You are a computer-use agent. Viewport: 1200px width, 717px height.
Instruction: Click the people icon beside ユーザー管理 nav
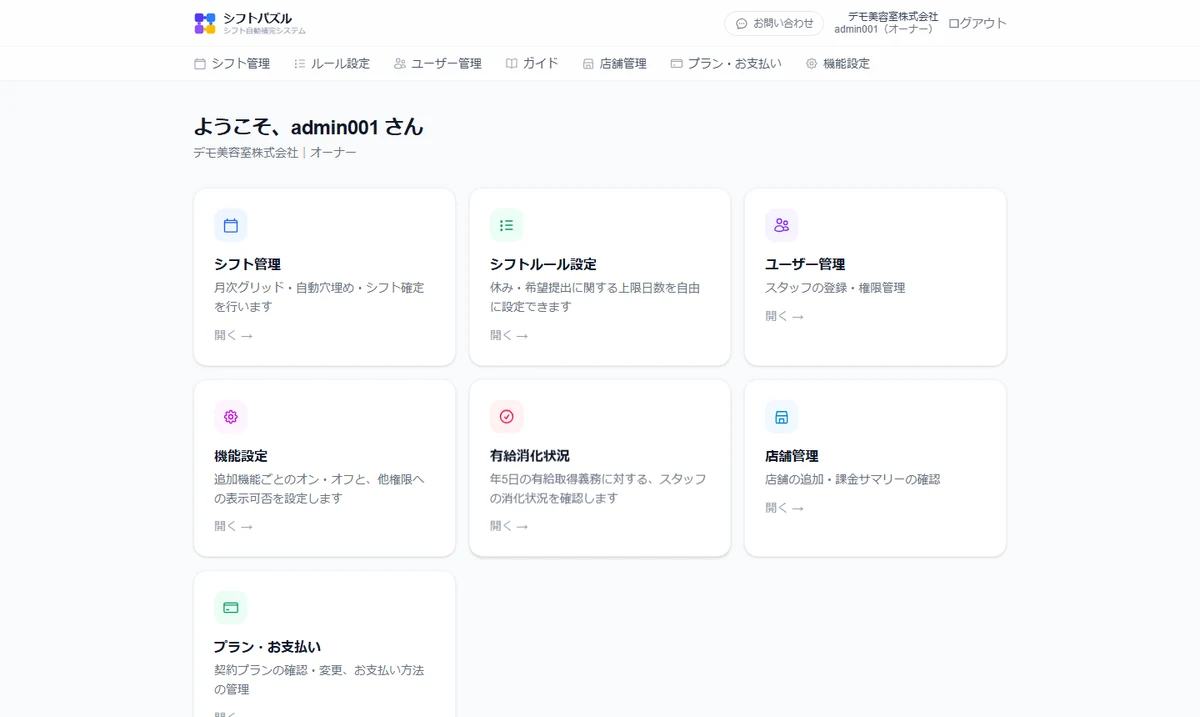400,63
